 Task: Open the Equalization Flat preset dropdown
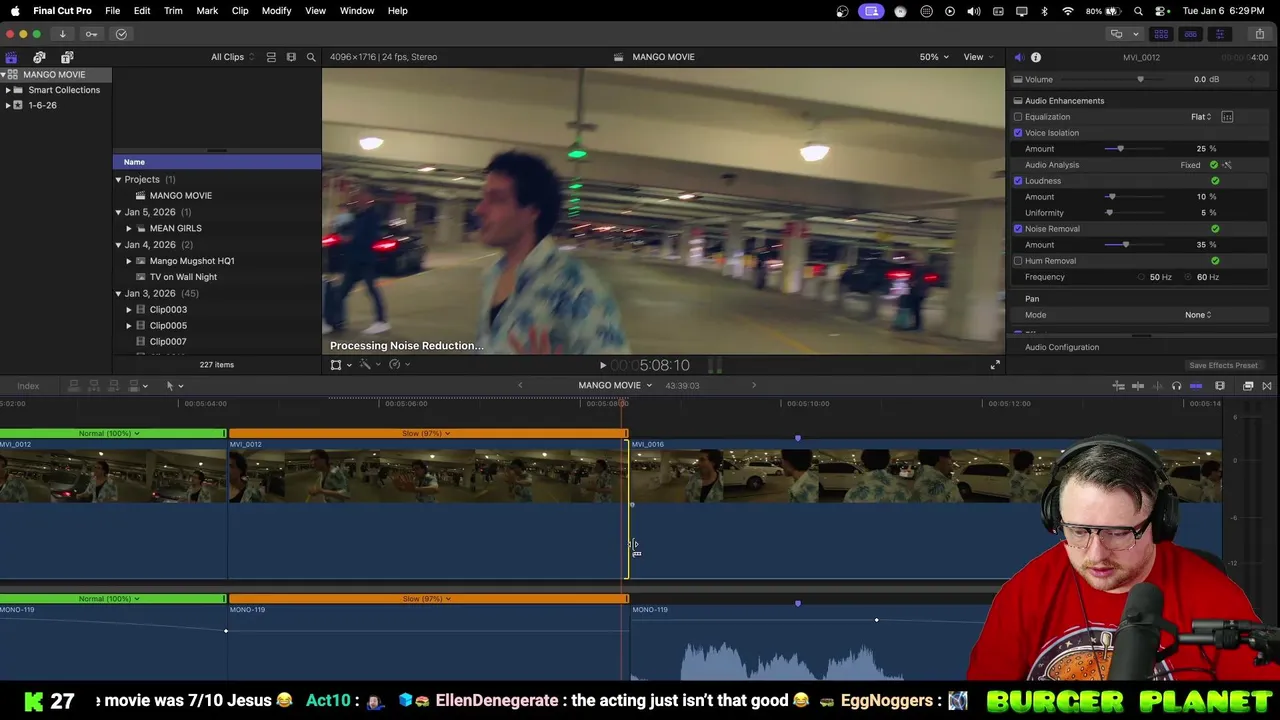coord(1201,117)
